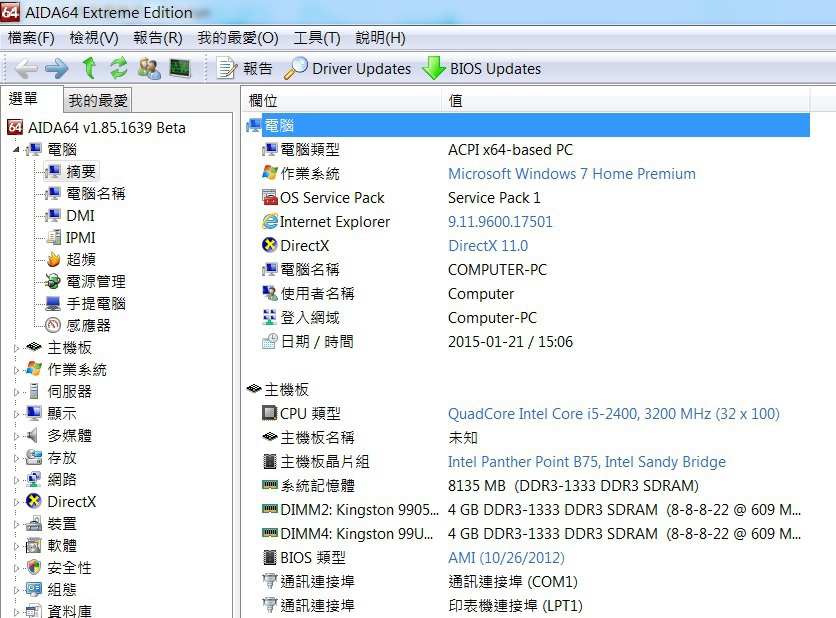Expand the 軟體 tree node
Viewport: 836px width, 618px height.
point(16,546)
